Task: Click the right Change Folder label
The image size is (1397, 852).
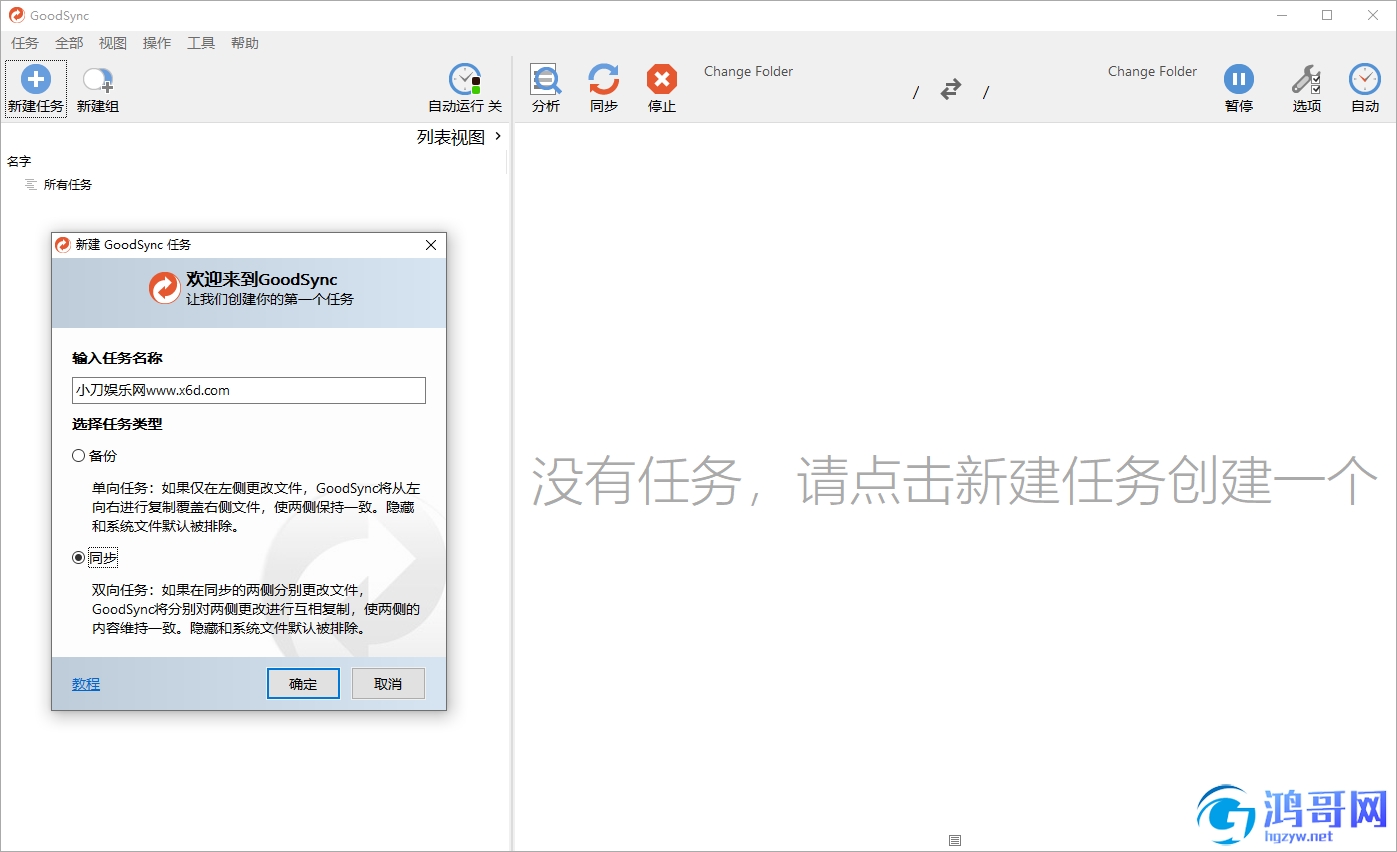Action: click(1152, 71)
